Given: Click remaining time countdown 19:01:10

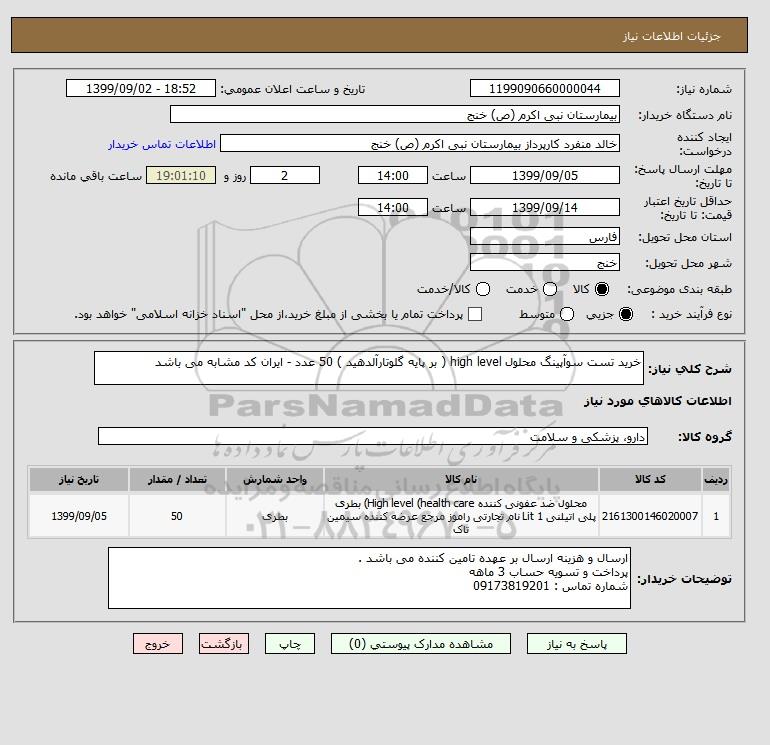Looking at the screenshot, I should [x=181, y=175].
